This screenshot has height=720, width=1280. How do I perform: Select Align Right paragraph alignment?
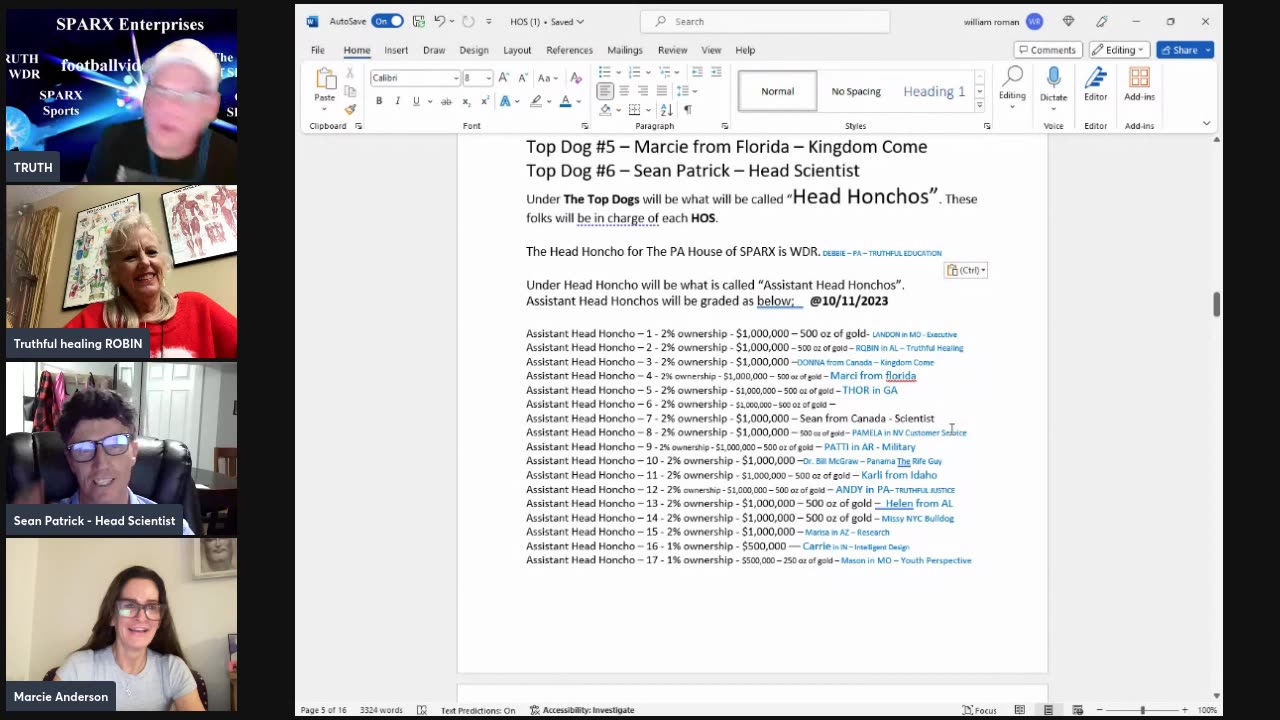pos(642,91)
